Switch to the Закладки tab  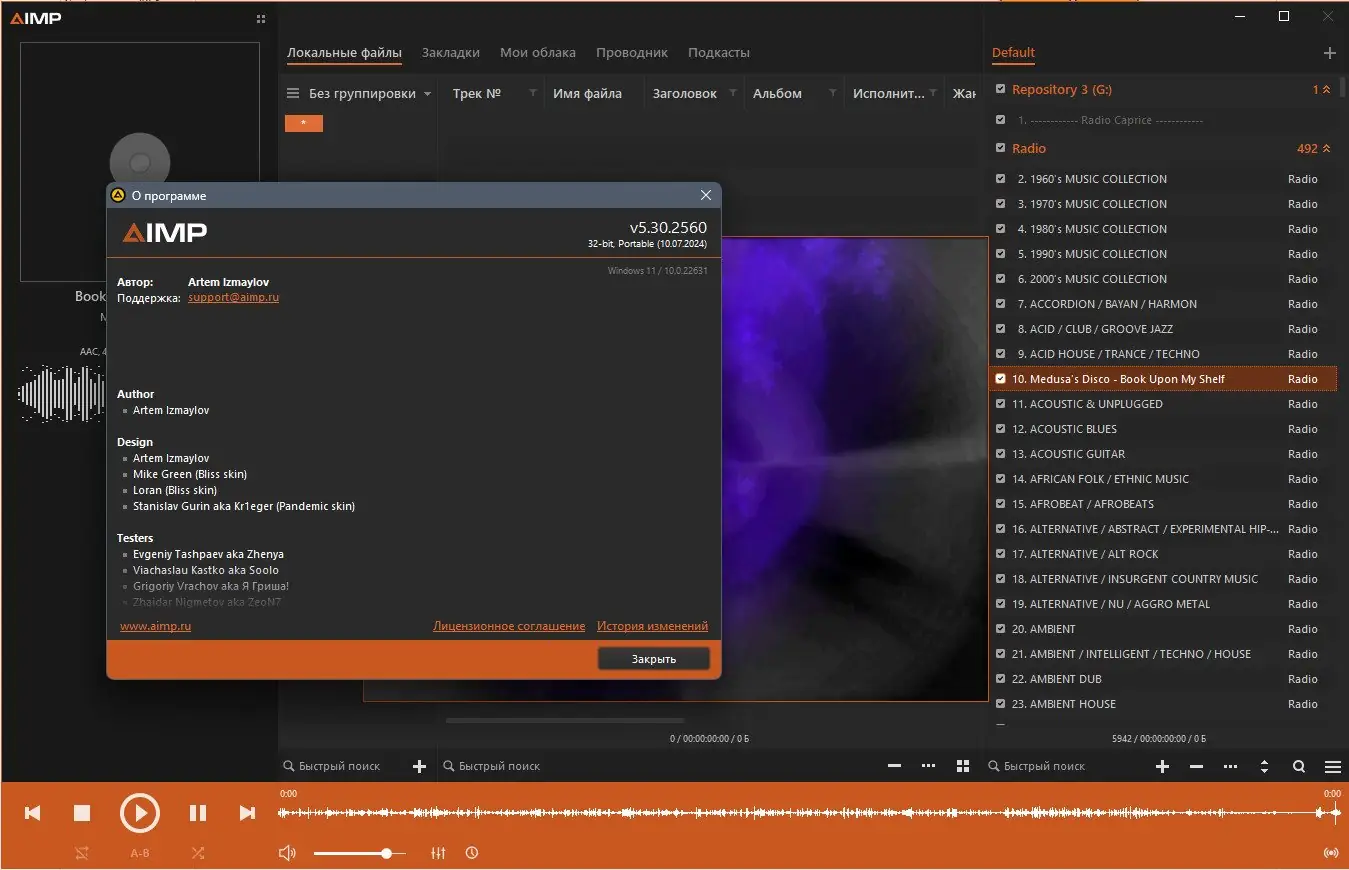click(x=451, y=53)
